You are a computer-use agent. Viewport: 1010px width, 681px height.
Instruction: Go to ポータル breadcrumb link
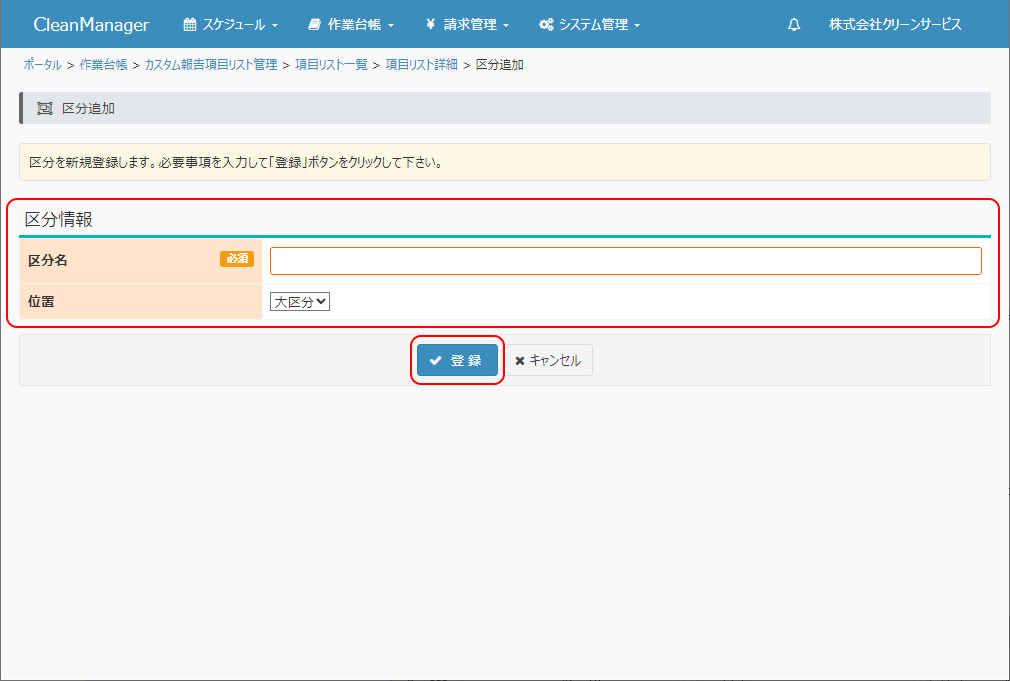click(43, 64)
